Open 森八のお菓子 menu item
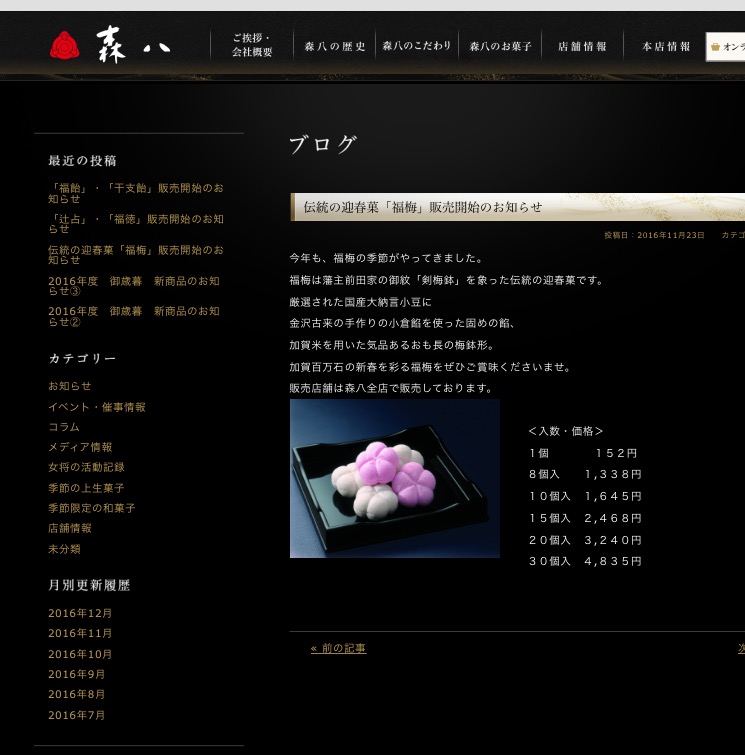Image resolution: width=745 pixels, height=755 pixels. pos(500,46)
